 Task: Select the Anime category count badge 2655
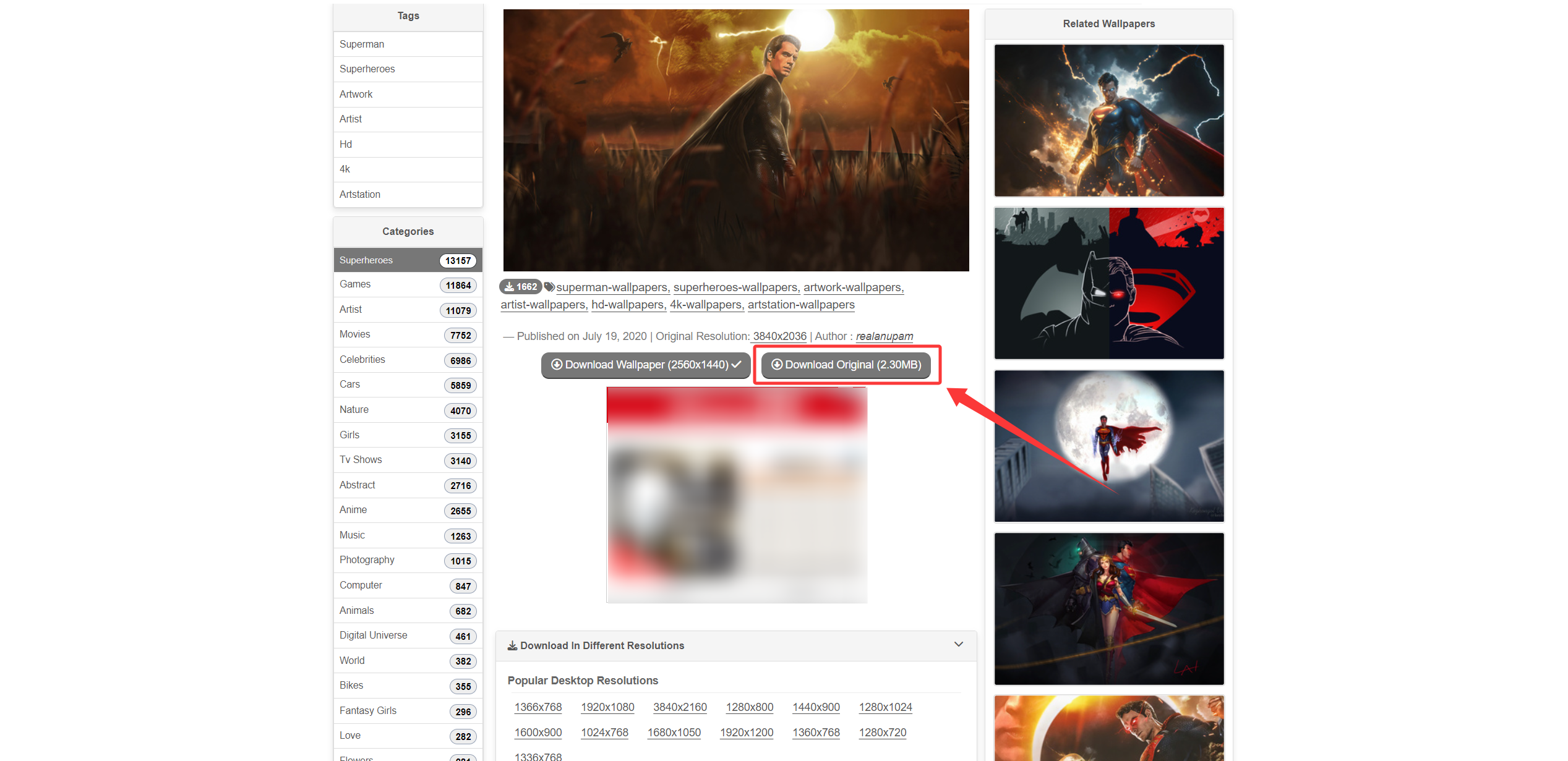[x=460, y=511]
